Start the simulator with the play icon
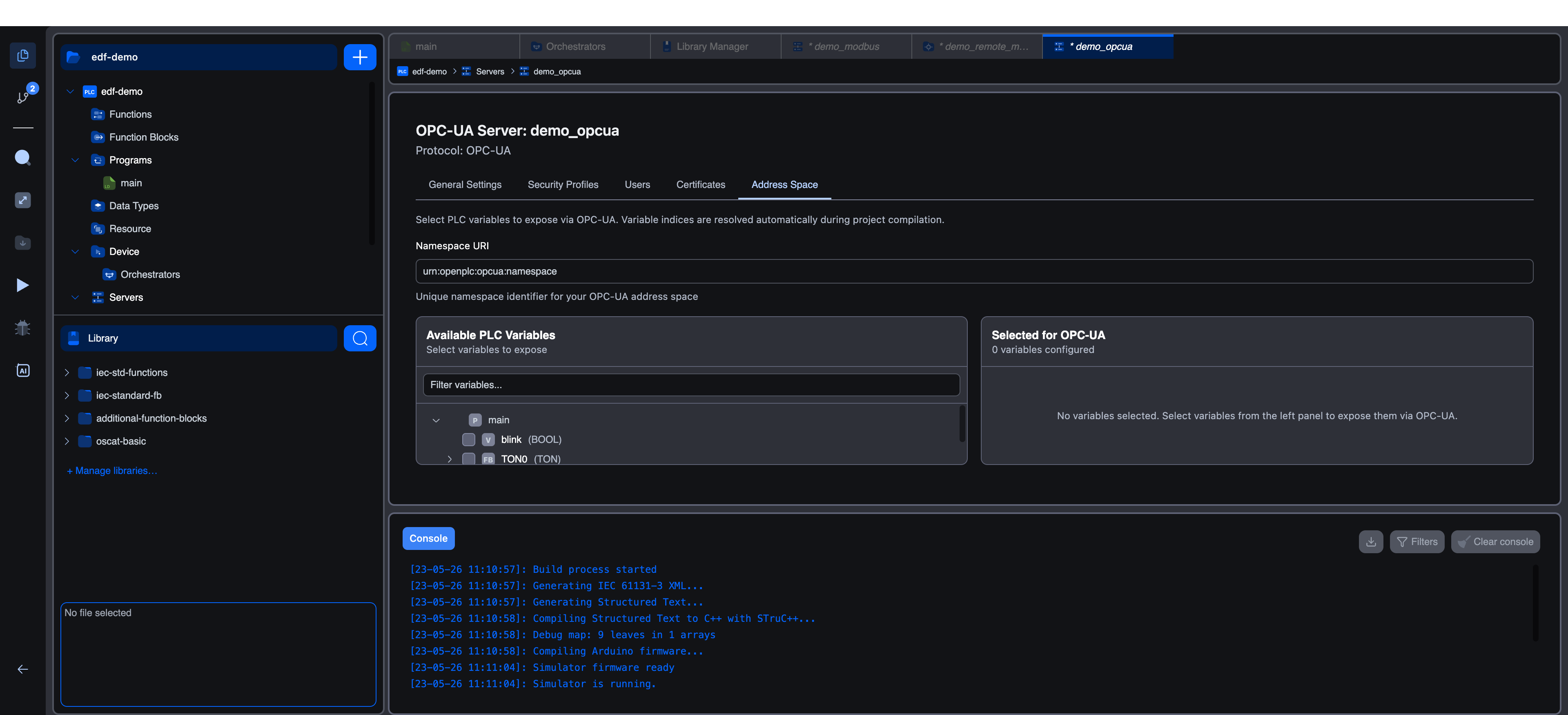Screen dimensions: 1568x715 pos(22,285)
